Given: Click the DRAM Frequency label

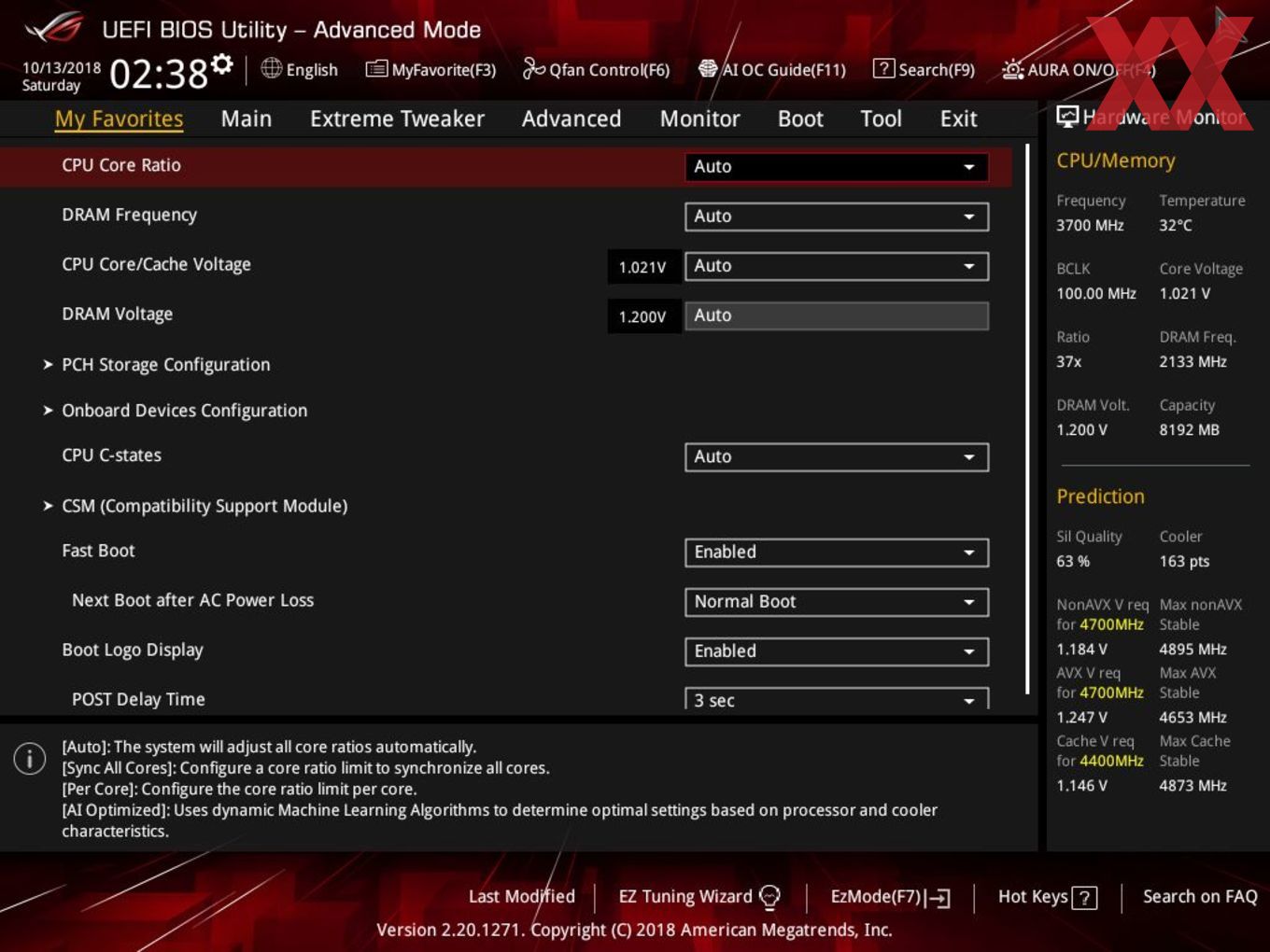Looking at the screenshot, I should [130, 216].
